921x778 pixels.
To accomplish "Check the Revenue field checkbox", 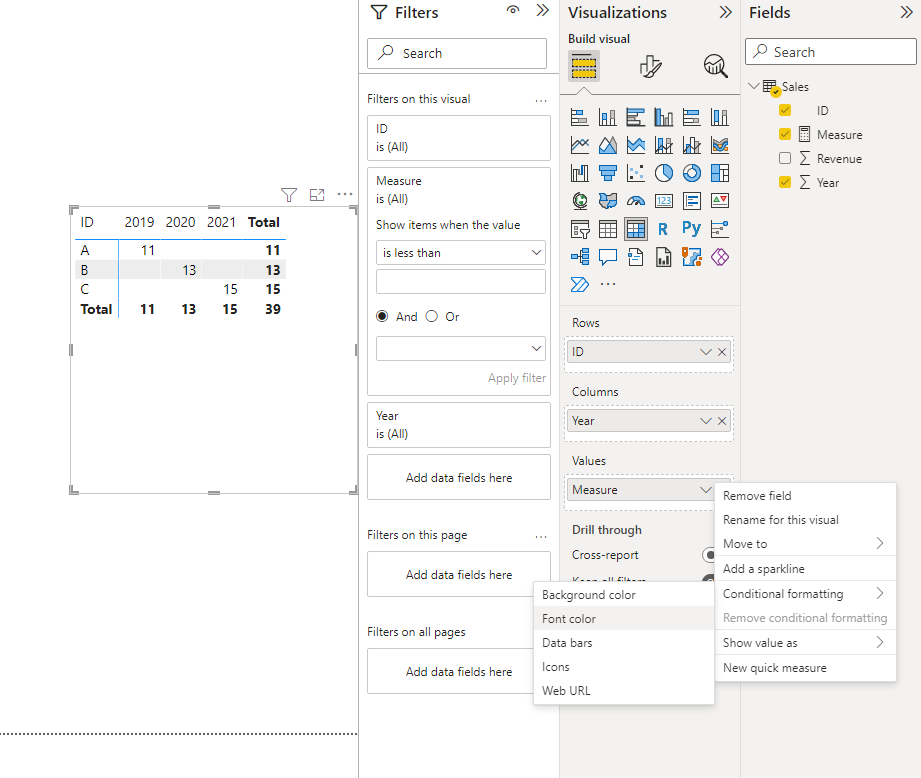I will pyautogui.click(x=785, y=158).
